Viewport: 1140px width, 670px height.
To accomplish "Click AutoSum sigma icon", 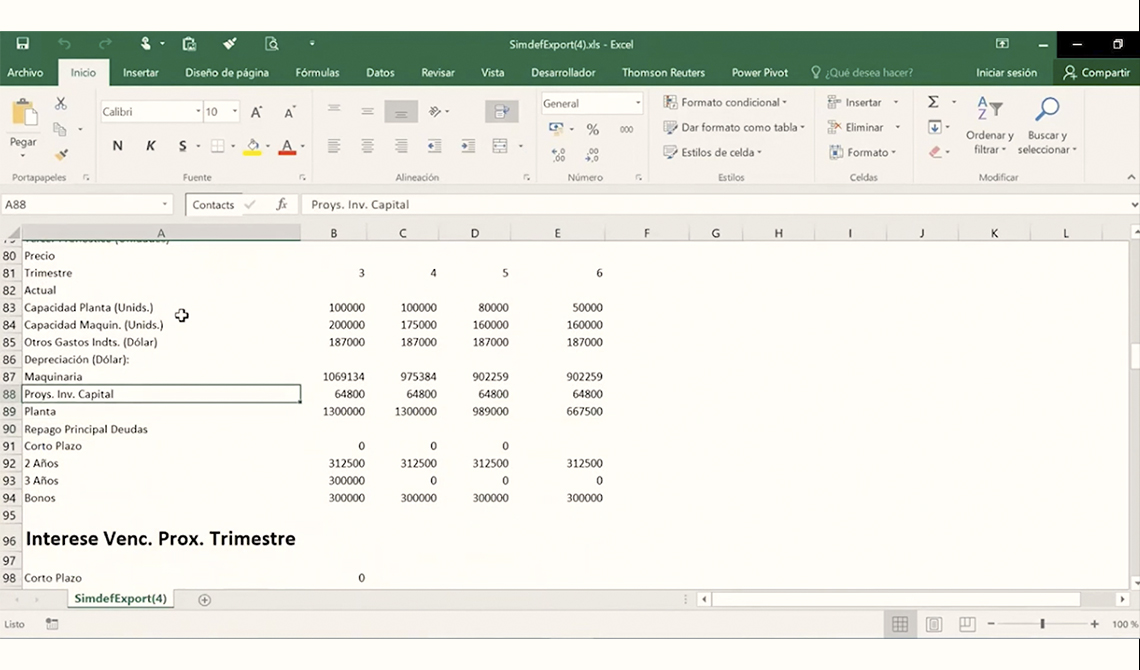I will 934,102.
